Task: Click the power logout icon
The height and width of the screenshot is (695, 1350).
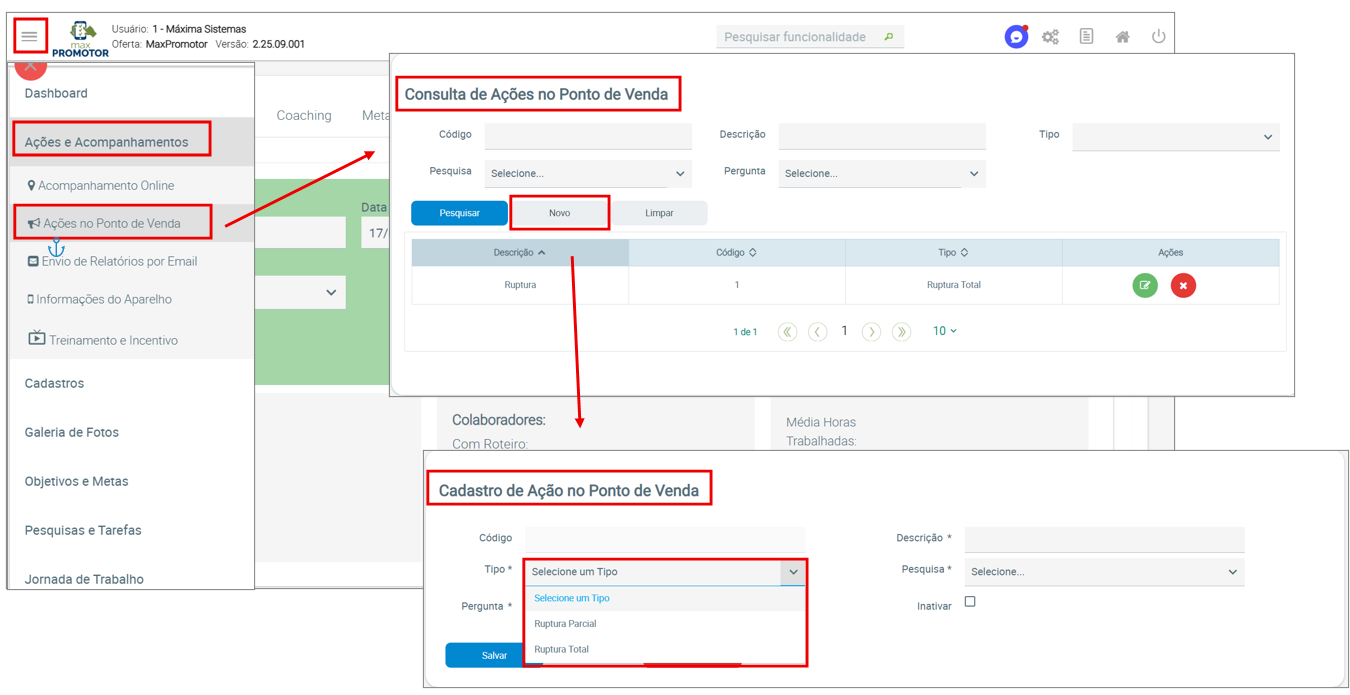Action: (1158, 37)
